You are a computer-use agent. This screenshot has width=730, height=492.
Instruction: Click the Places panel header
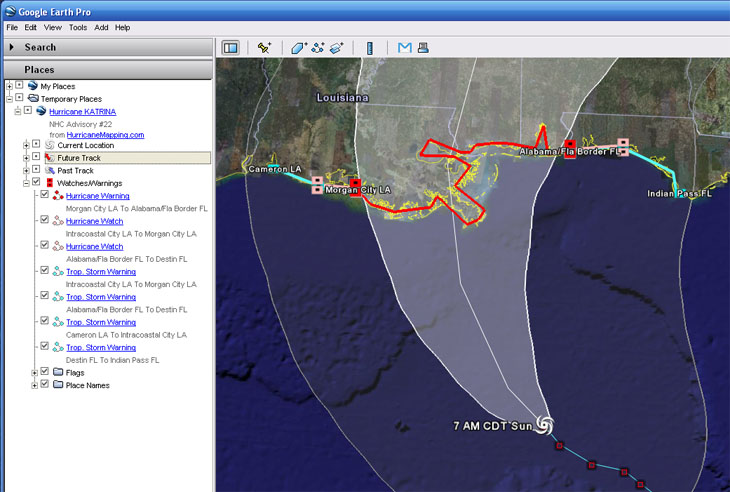(108, 69)
